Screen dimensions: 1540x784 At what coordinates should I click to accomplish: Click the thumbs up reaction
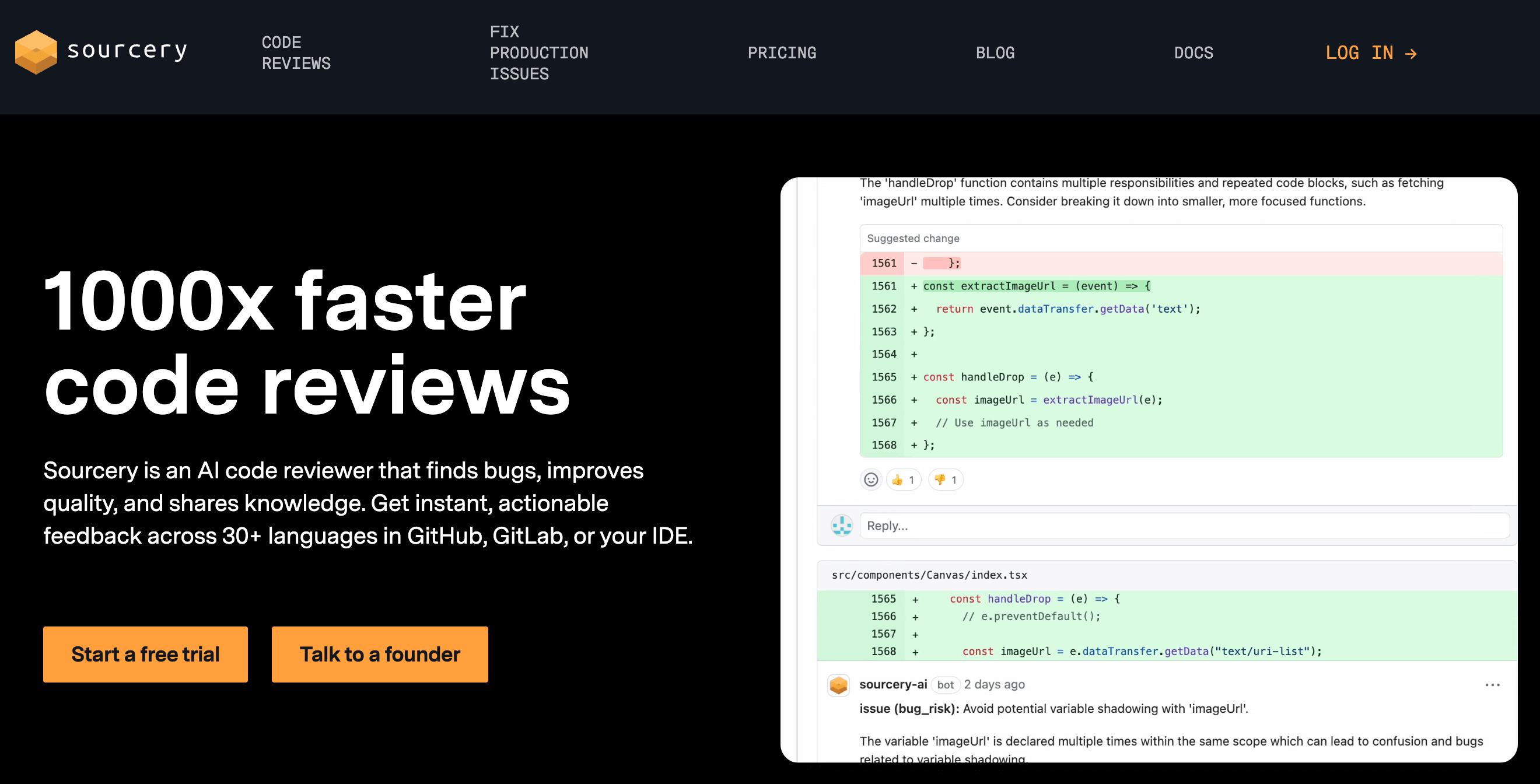click(x=904, y=480)
